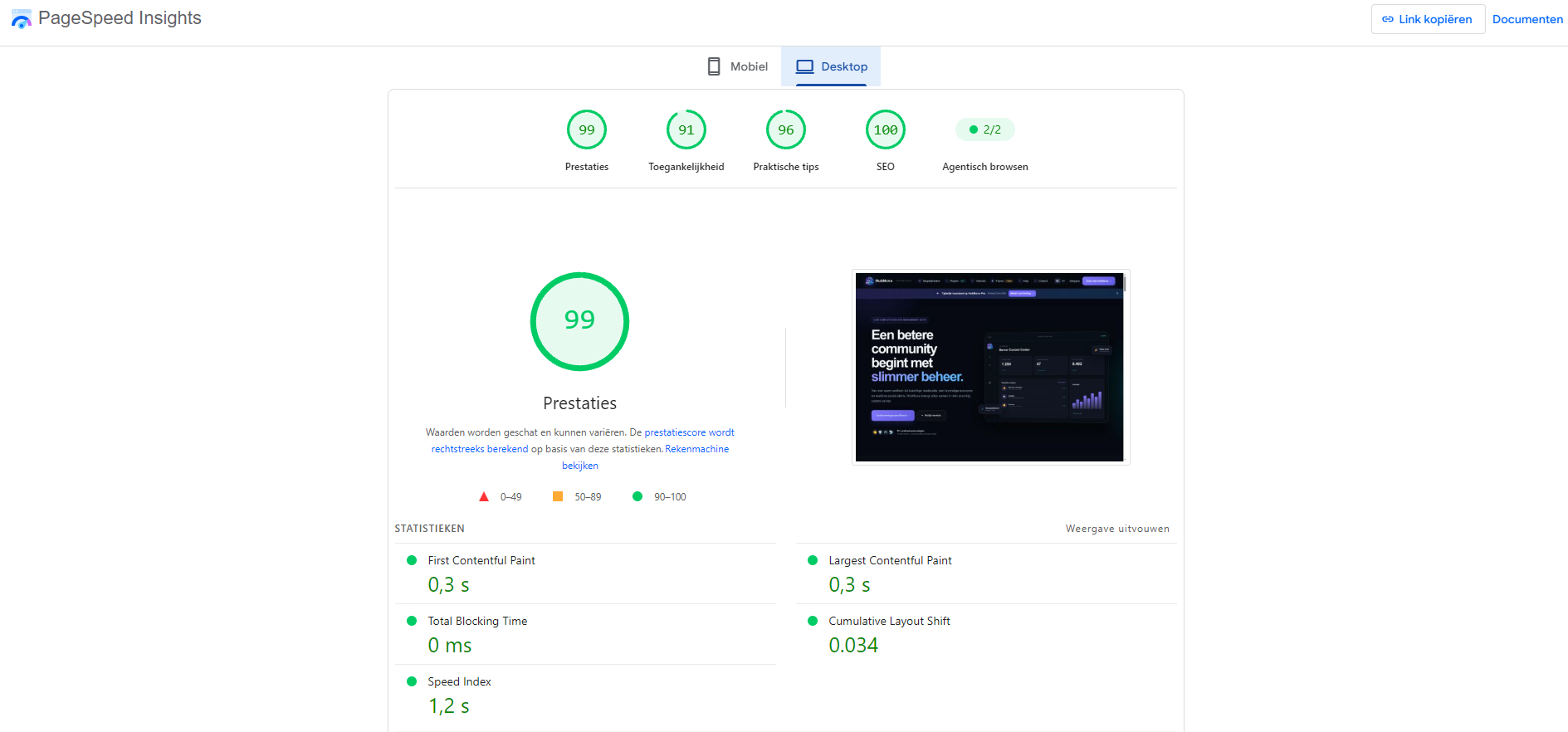1568x732 pixels.
Task: Click the large 99 performance gauge
Action: click(x=579, y=321)
